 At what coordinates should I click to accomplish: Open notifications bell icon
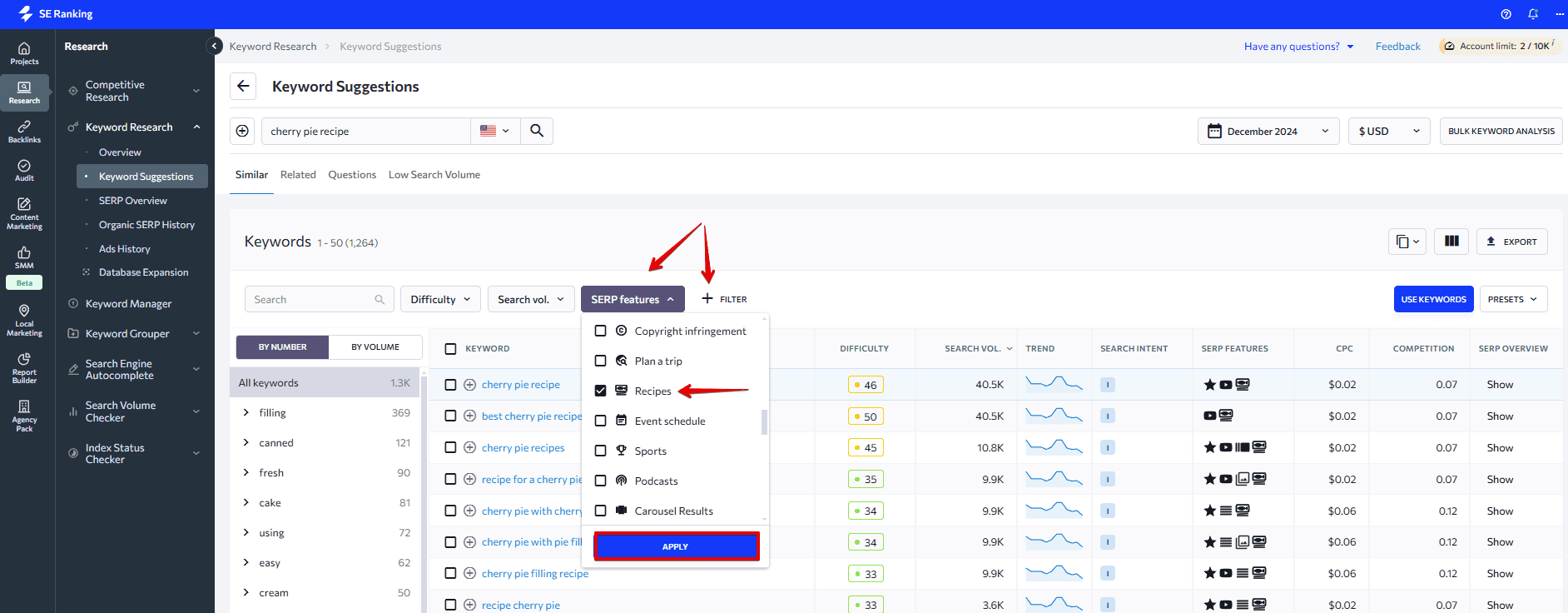pyautogui.click(x=1533, y=14)
